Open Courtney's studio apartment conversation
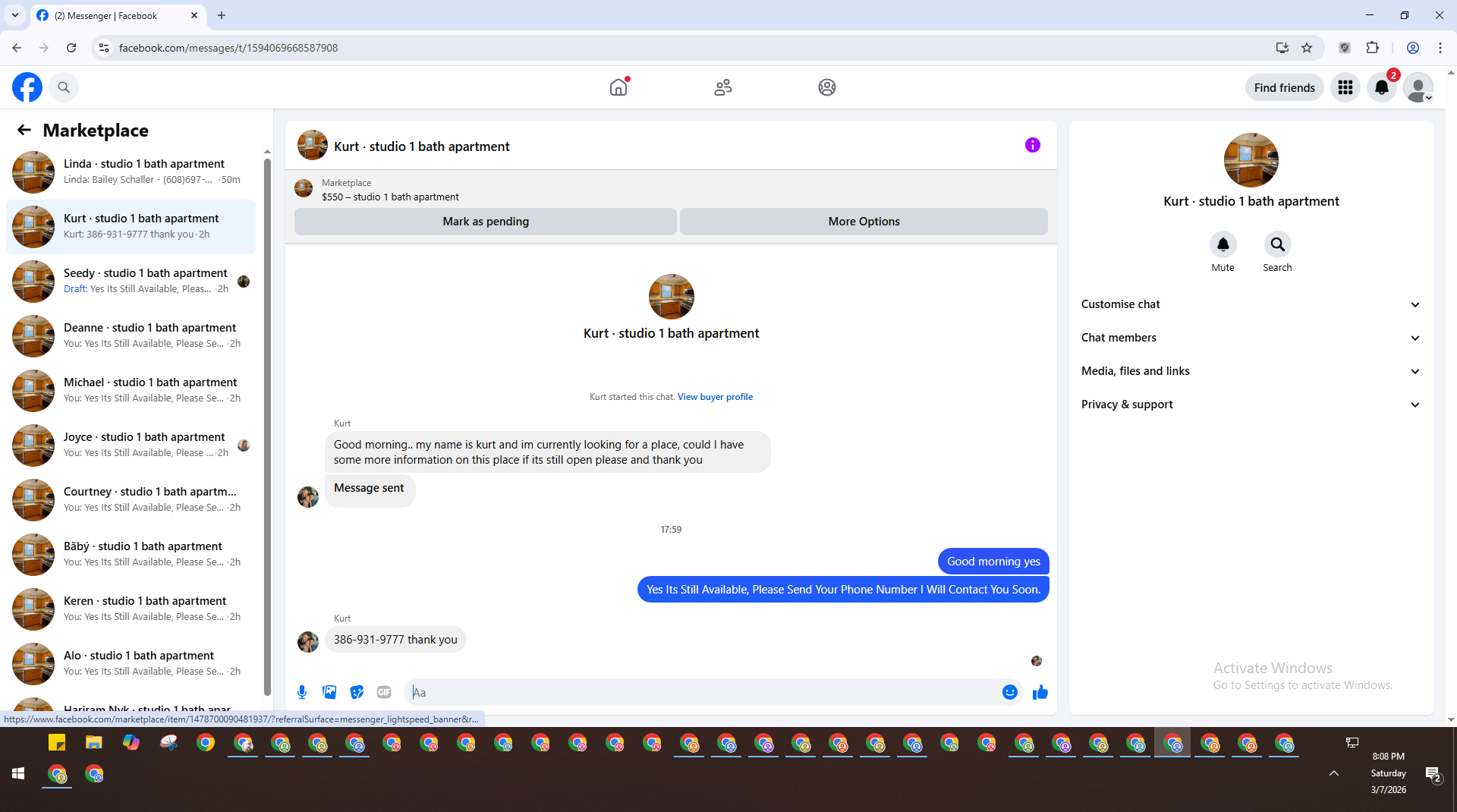 pyautogui.click(x=131, y=500)
